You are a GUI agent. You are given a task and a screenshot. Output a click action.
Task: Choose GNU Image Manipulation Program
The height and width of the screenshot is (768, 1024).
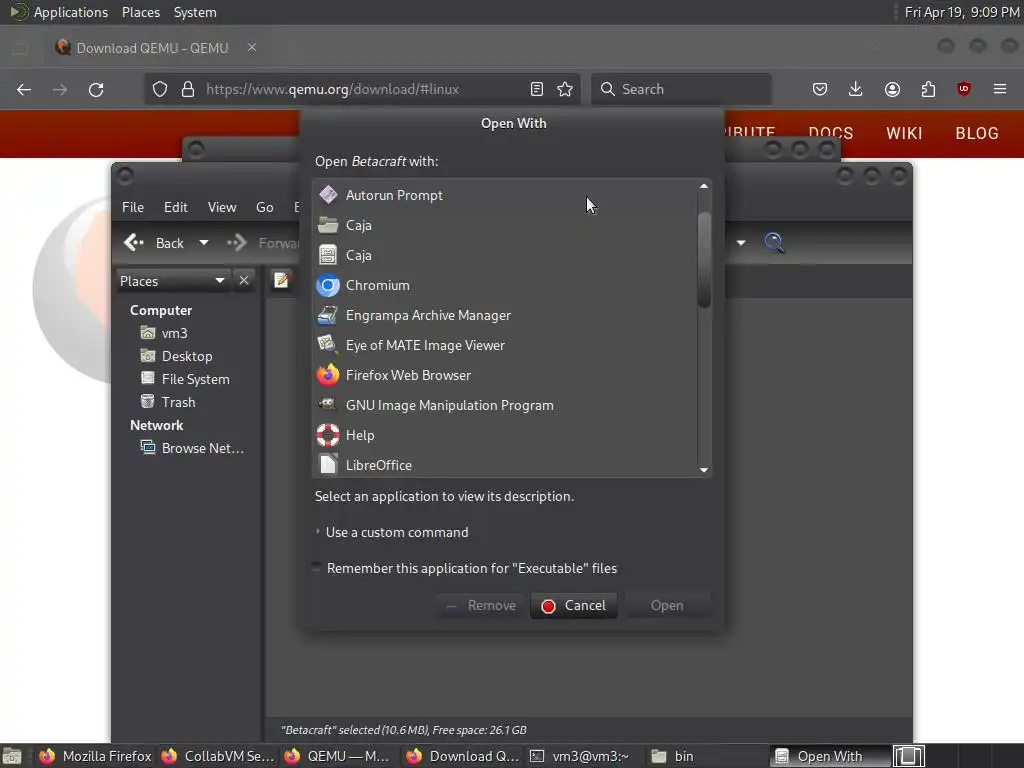(505, 406)
